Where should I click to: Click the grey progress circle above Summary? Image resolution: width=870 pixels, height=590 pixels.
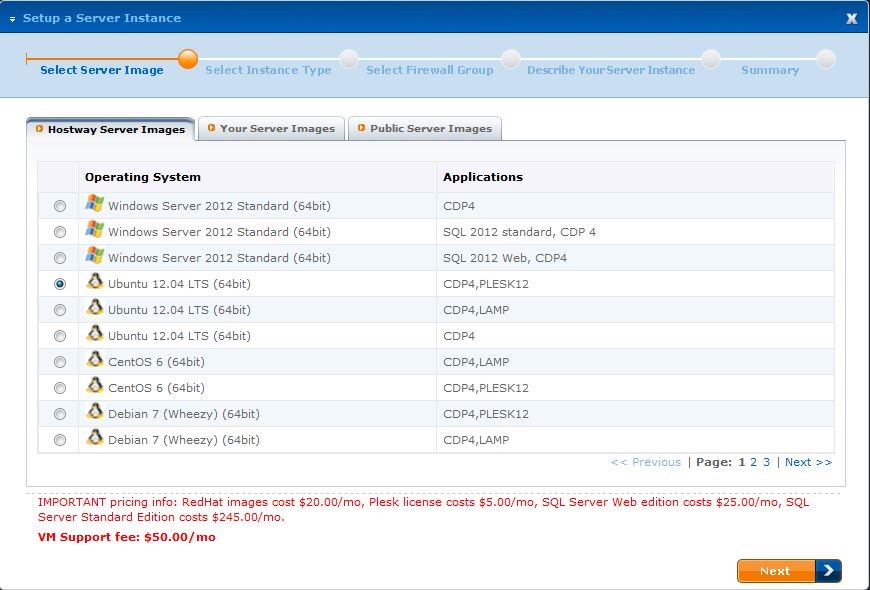pos(826,59)
